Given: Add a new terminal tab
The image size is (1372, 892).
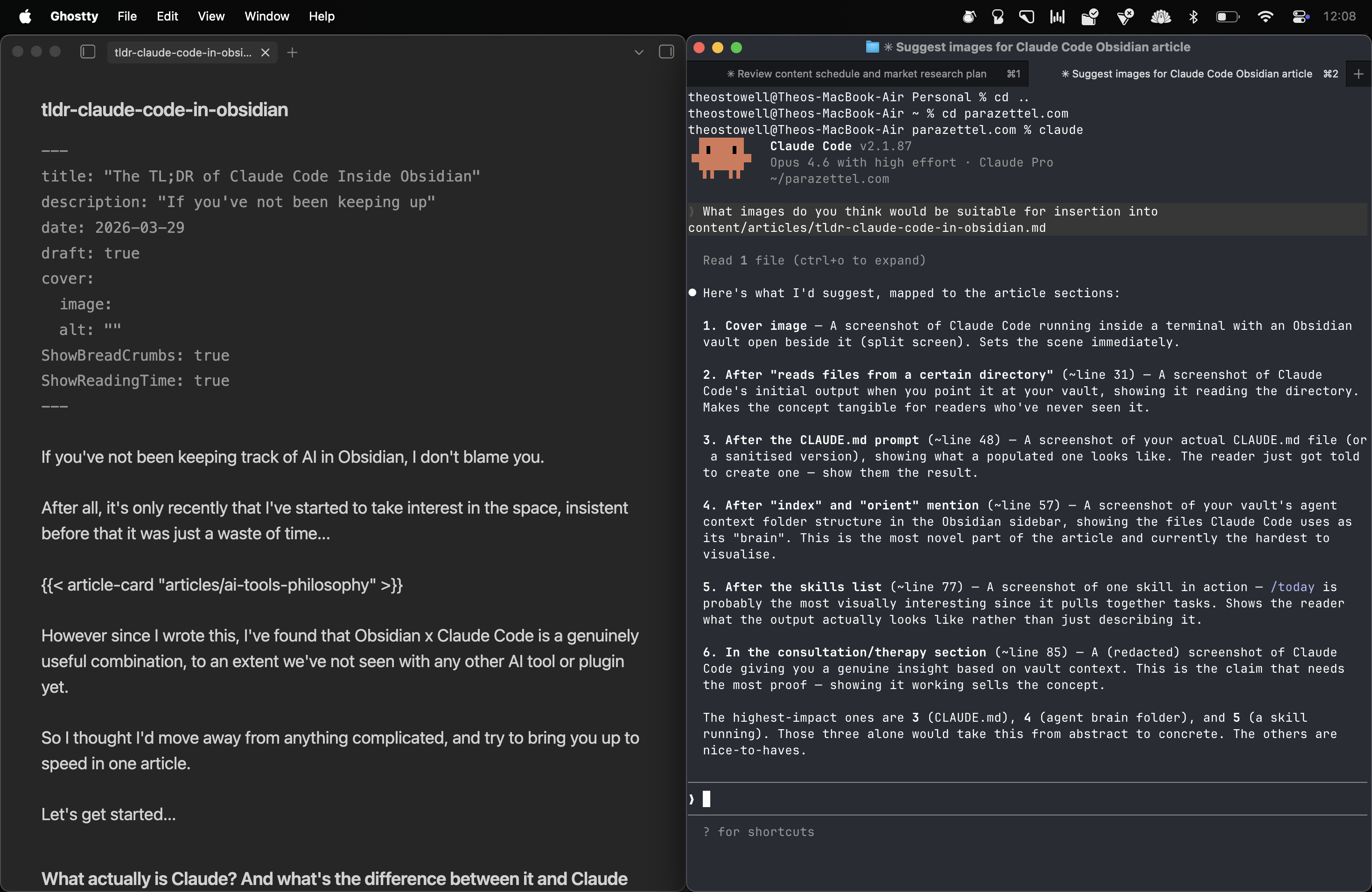Looking at the screenshot, I should (1358, 74).
